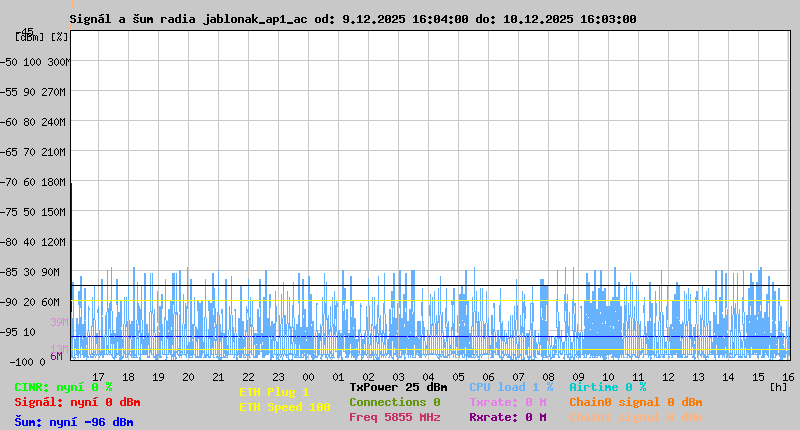Click the hour '12' label on time axis
The image size is (800, 430).
[x=668, y=377]
